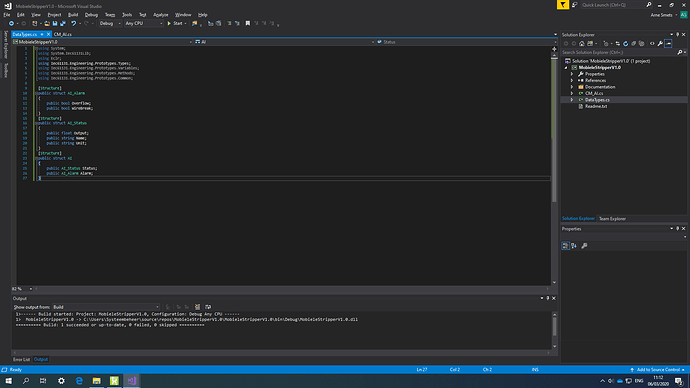Click the Find in Files toolbar icon
The height and width of the screenshot is (388, 690).
tap(195, 23)
